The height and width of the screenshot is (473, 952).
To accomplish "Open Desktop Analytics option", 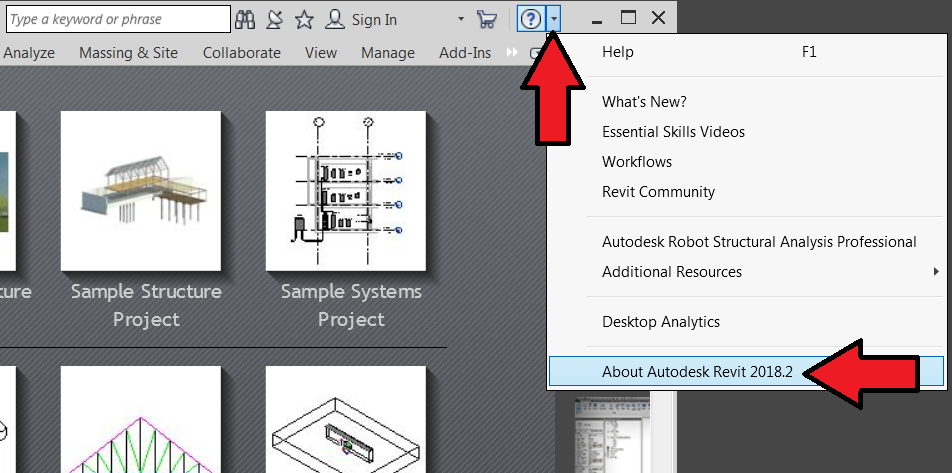I will click(746, 322).
